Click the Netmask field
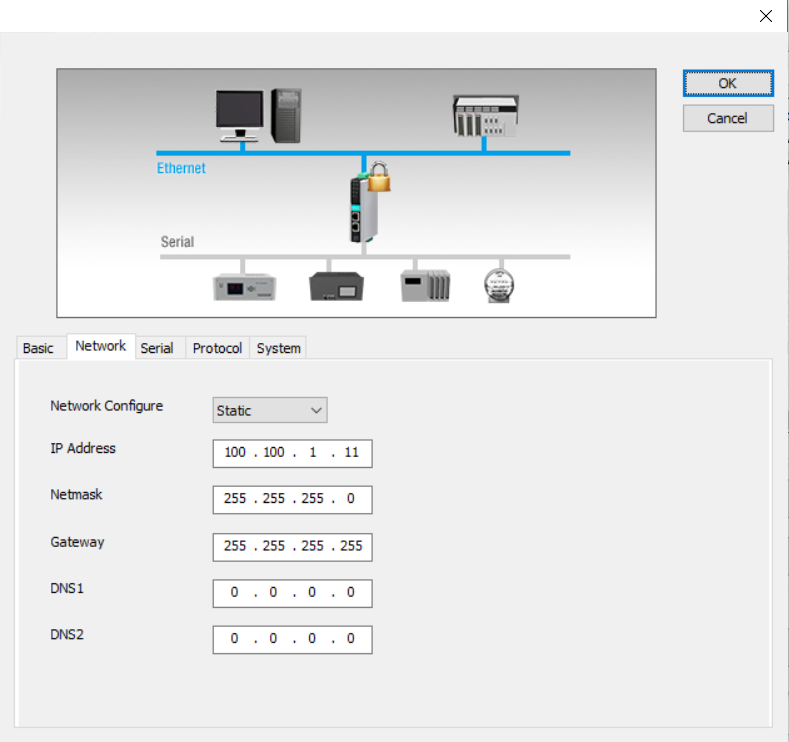 click(292, 500)
